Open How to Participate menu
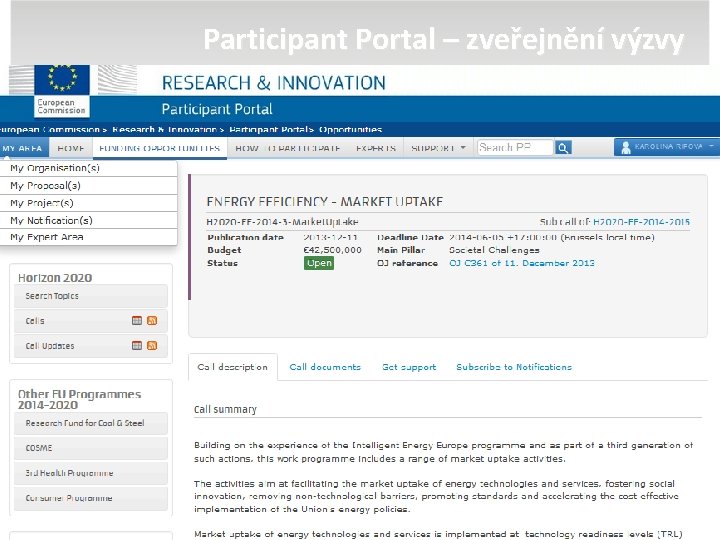 (x=288, y=148)
